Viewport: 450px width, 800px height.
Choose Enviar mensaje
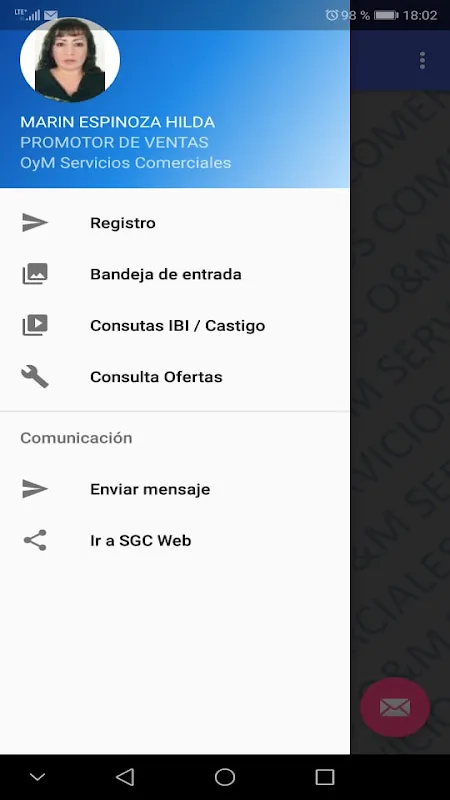(175, 489)
